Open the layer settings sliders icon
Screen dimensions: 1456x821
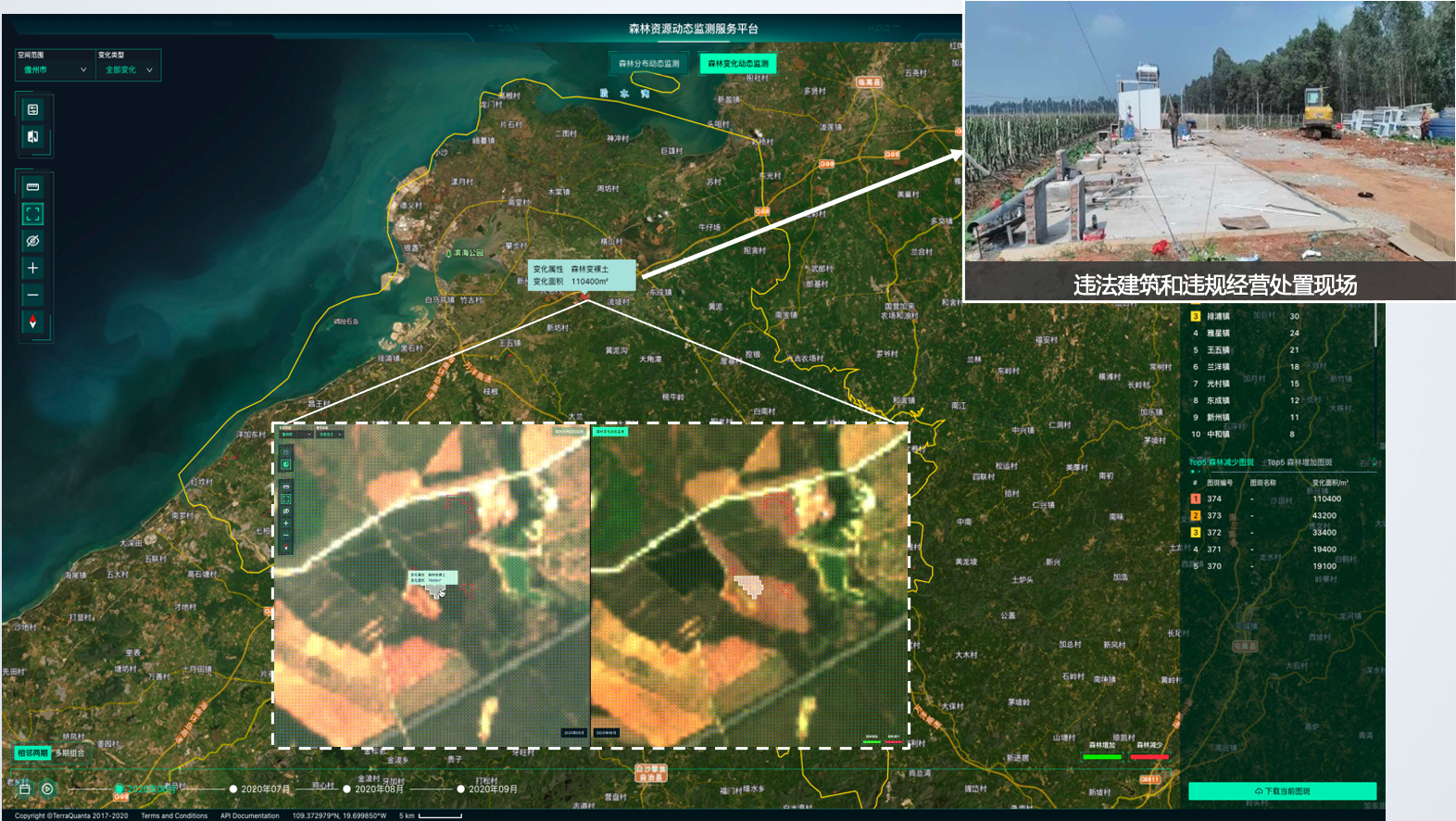pos(32,109)
